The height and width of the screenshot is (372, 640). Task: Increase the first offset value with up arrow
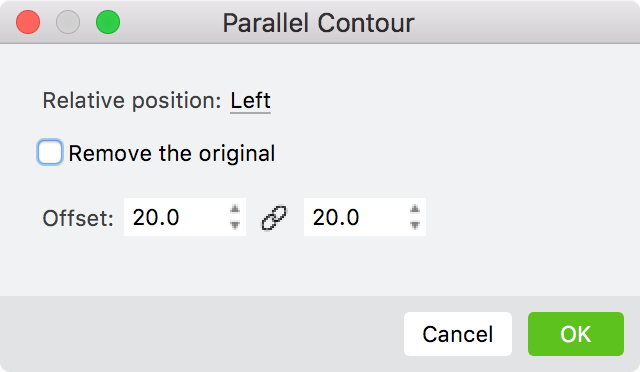[235, 209]
